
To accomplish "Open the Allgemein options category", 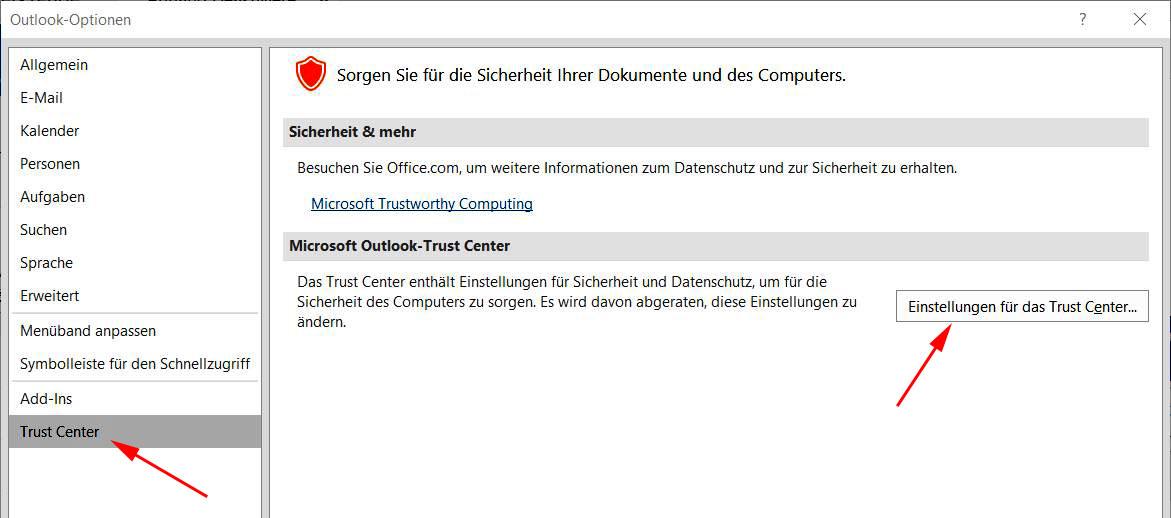I will coord(54,65).
